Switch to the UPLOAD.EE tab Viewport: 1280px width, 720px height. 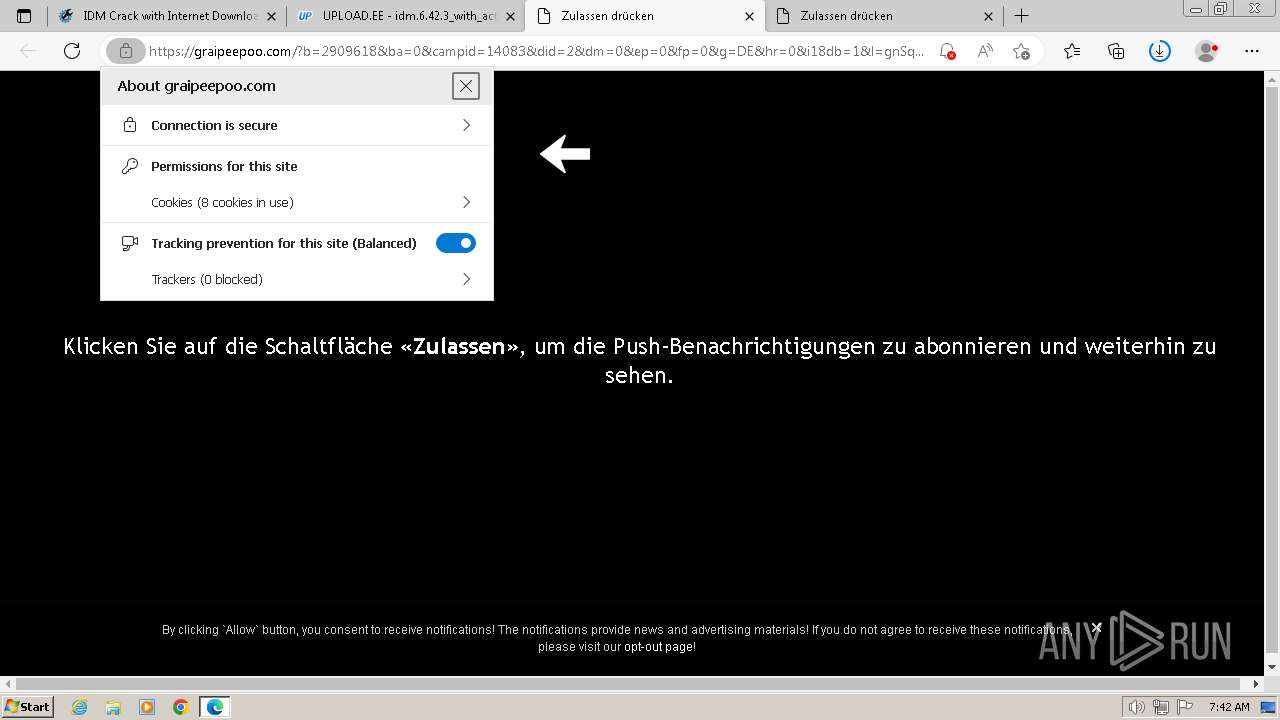coord(405,16)
